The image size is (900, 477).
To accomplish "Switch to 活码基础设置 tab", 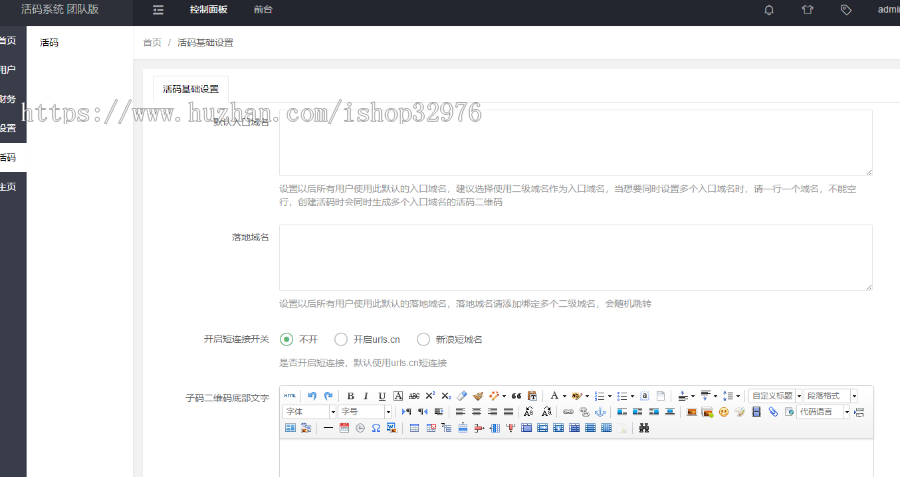I will 191,89.
